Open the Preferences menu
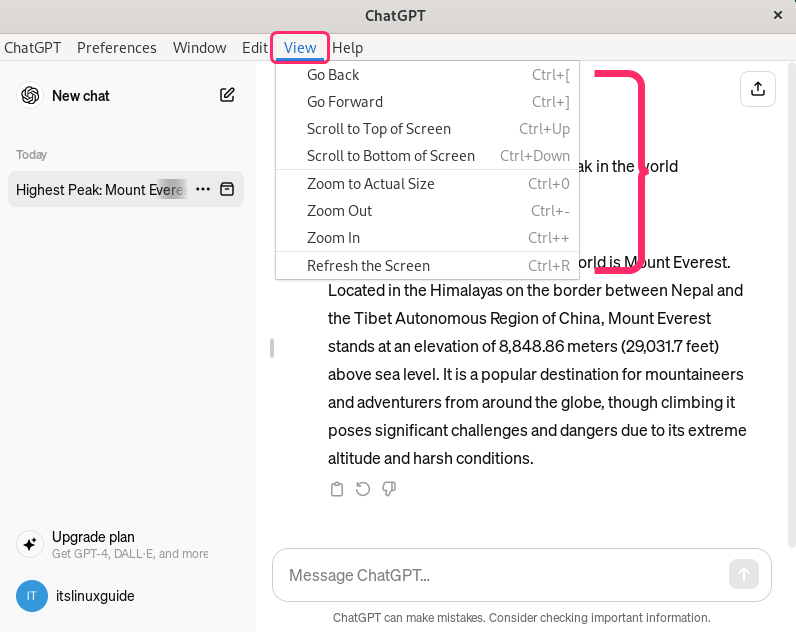 click(117, 48)
